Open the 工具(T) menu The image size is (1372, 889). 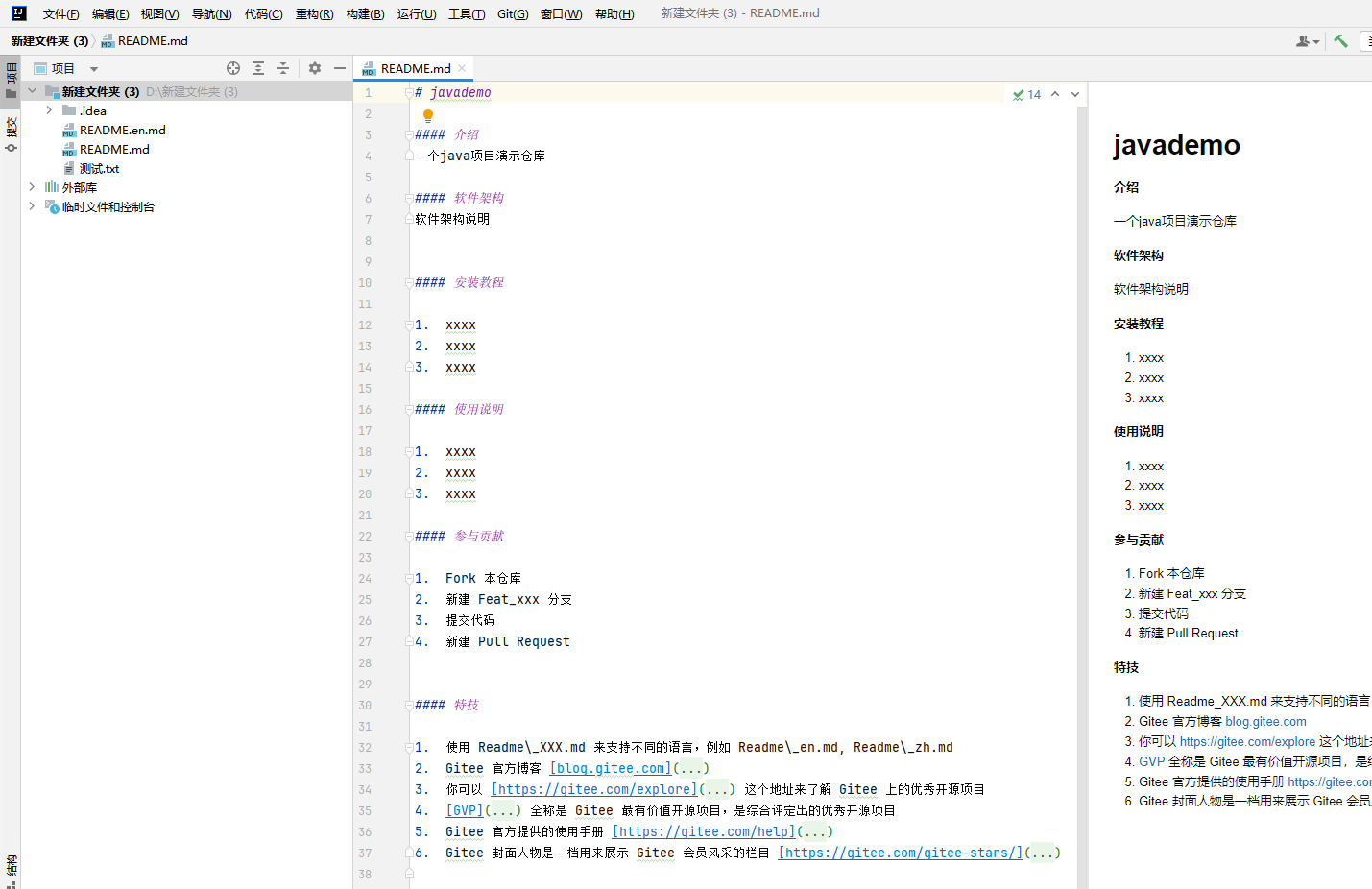click(x=467, y=13)
